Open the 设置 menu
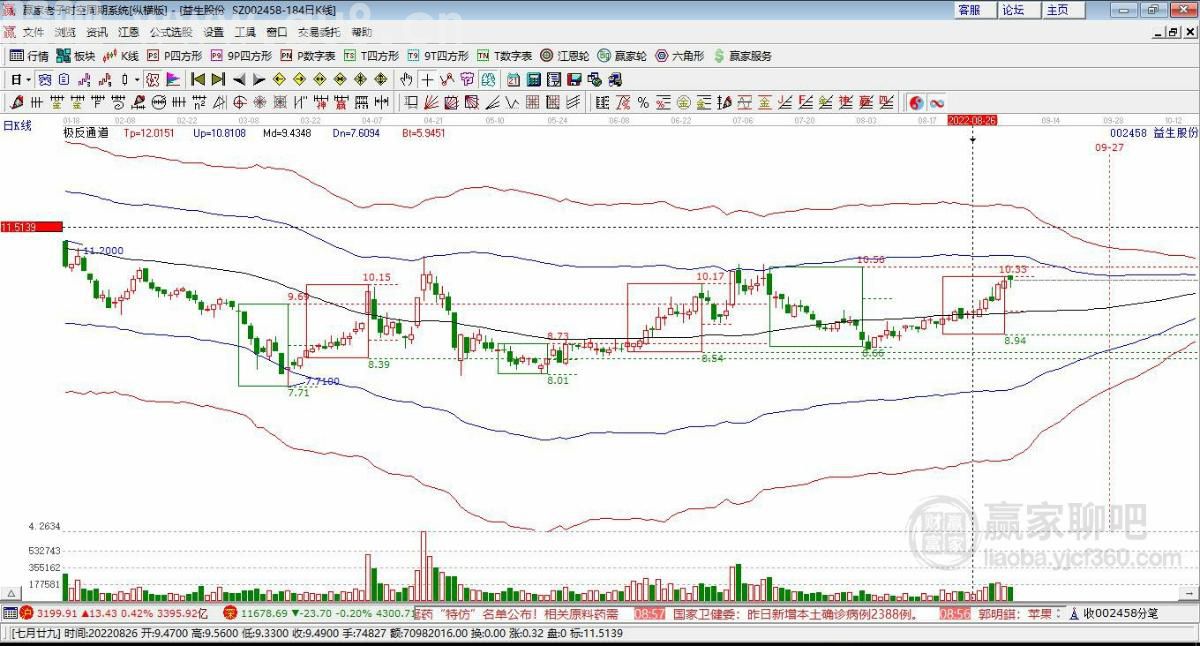The height and width of the screenshot is (646, 1200). tap(214, 33)
